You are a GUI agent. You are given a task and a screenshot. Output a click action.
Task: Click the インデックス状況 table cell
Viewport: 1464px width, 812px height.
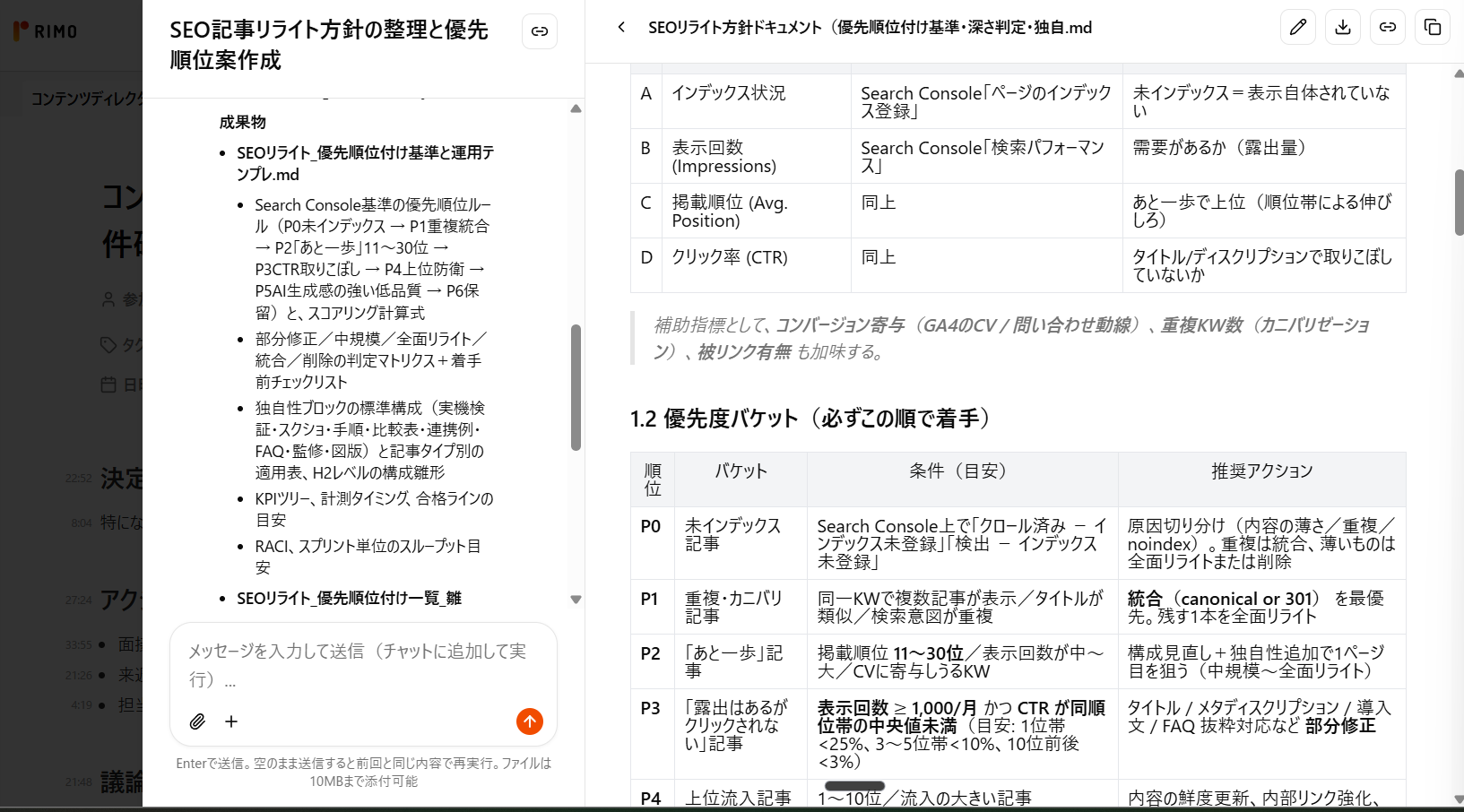click(756, 101)
